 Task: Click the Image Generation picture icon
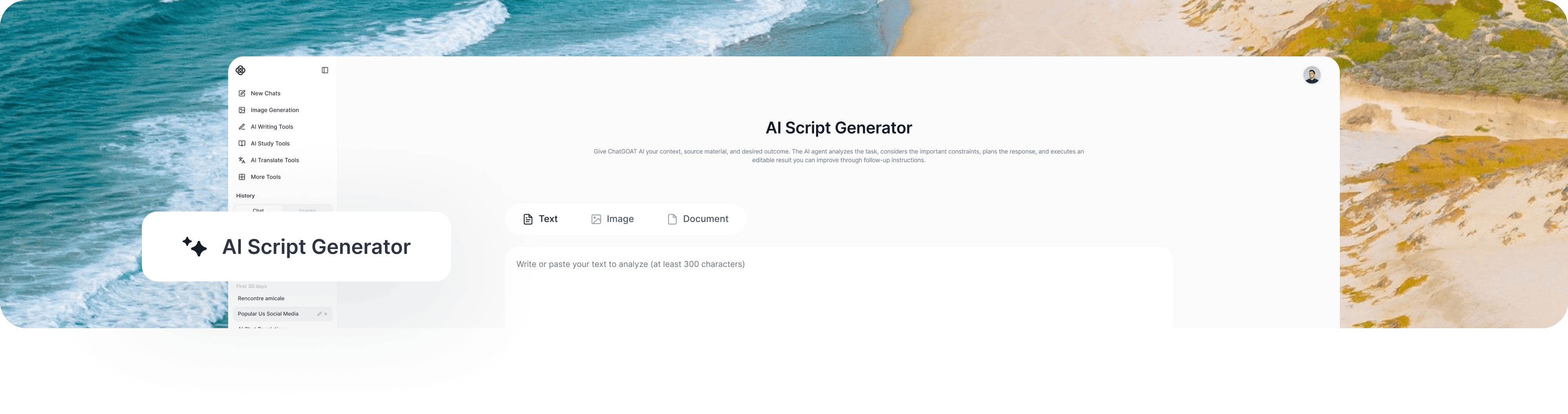(241, 110)
